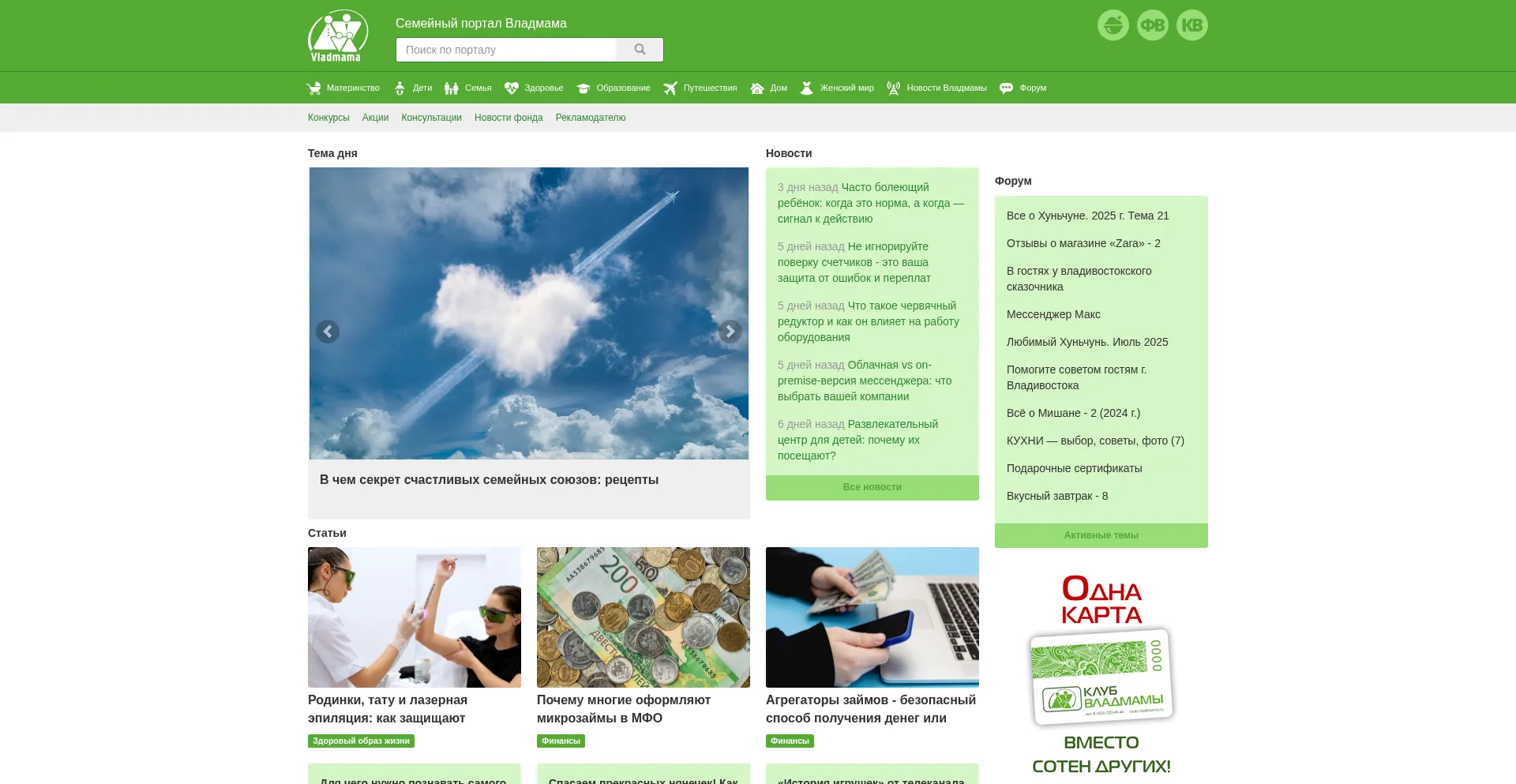The height and width of the screenshot is (784, 1516).
Task: Show previous slide with left arrow
Action: (328, 332)
